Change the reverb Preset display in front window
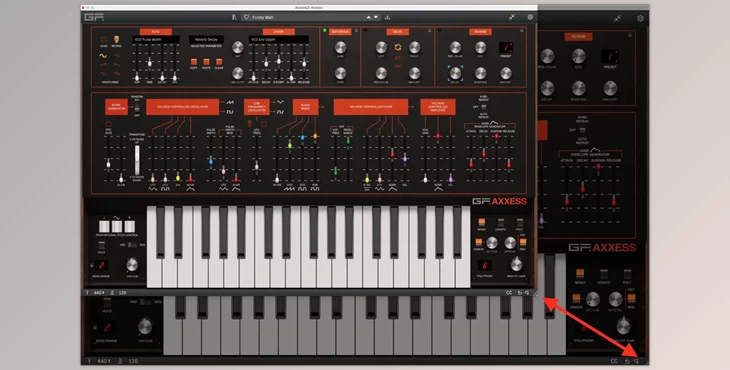Screen dimensions: 730x370 coord(506,47)
